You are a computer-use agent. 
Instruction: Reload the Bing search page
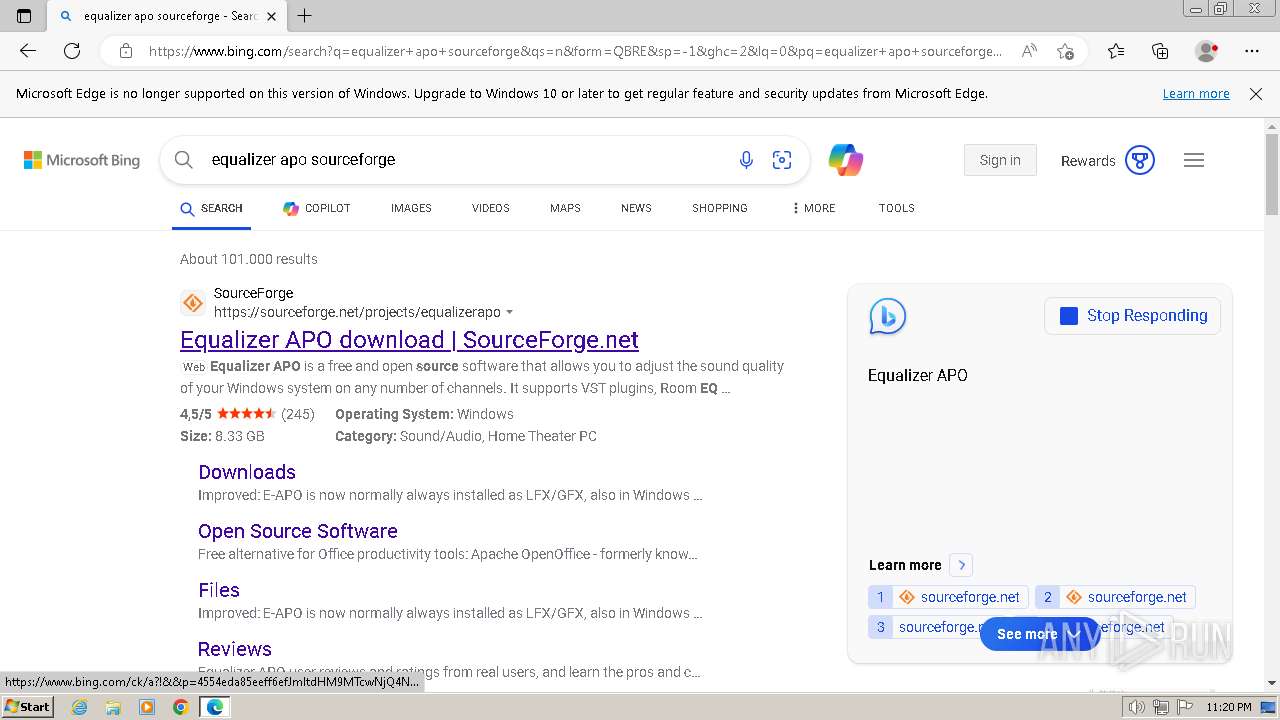(x=72, y=51)
